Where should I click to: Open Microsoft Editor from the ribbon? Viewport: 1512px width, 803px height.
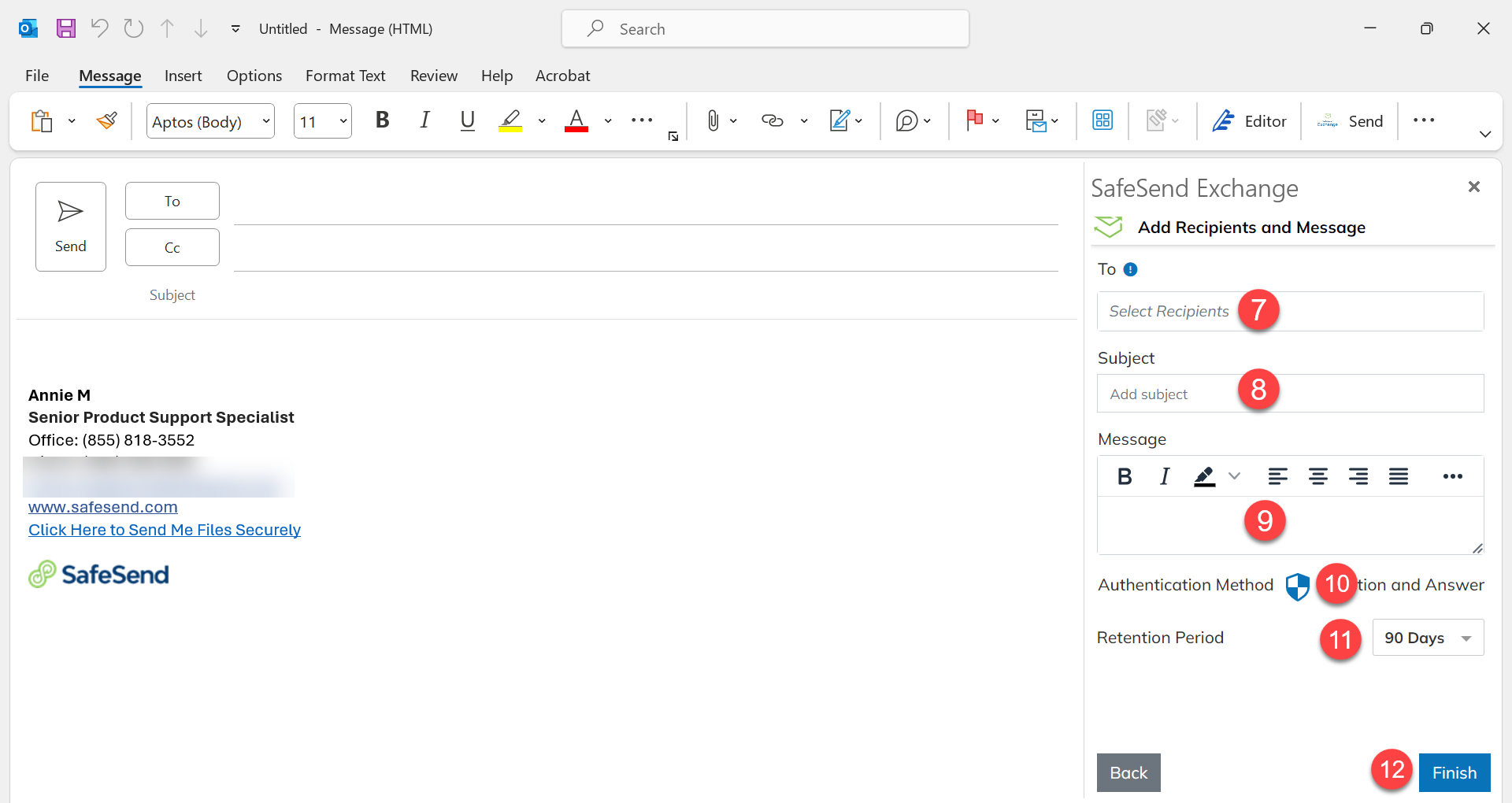1251,120
